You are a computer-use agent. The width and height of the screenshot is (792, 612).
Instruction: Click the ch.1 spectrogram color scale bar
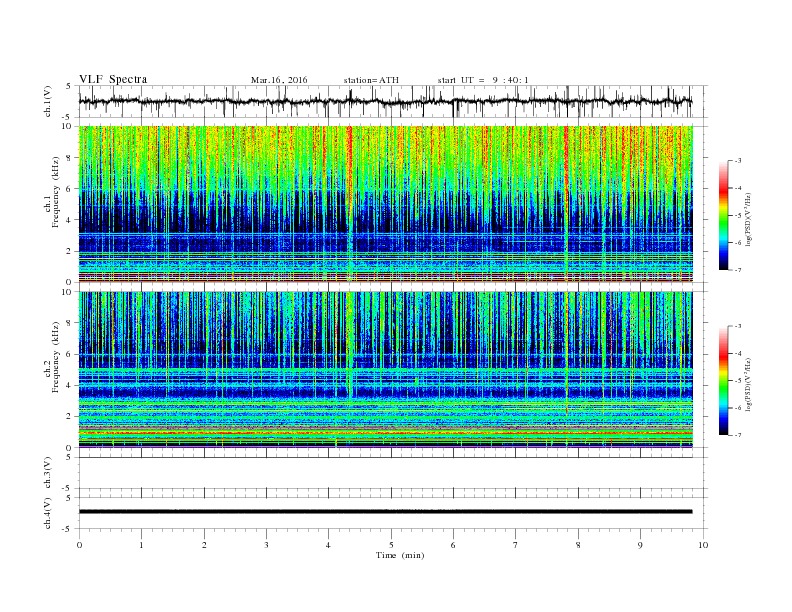[x=724, y=215]
